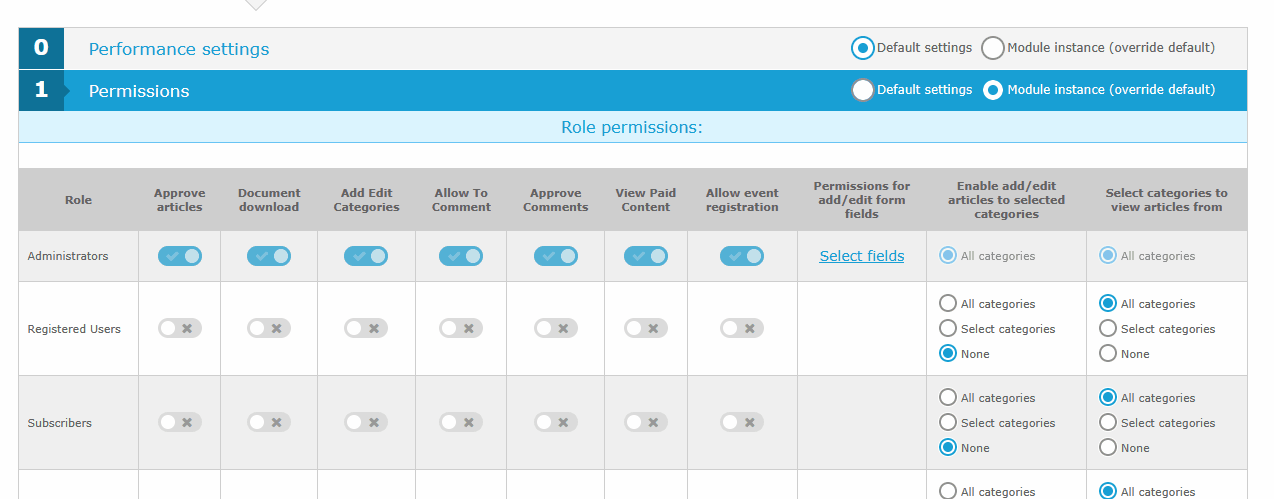The height and width of the screenshot is (499, 1274).
Task: Expand the Performance settings section
Action: (x=179, y=49)
